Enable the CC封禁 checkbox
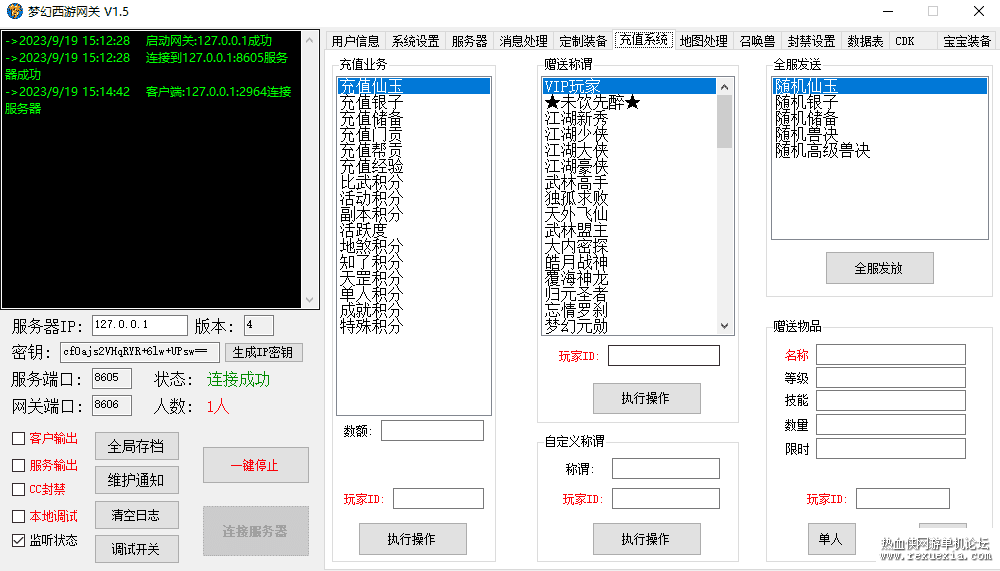 18,489
